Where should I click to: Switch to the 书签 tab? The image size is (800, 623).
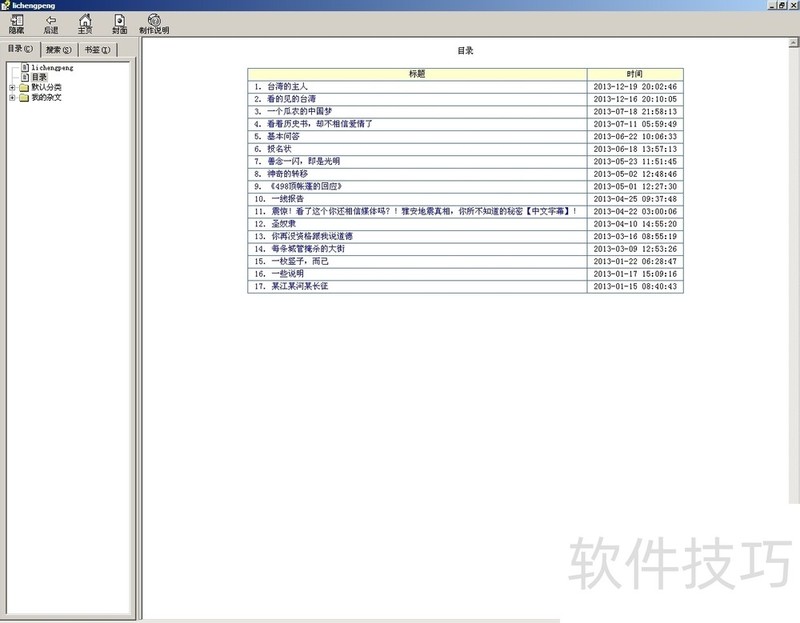[x=97, y=49]
